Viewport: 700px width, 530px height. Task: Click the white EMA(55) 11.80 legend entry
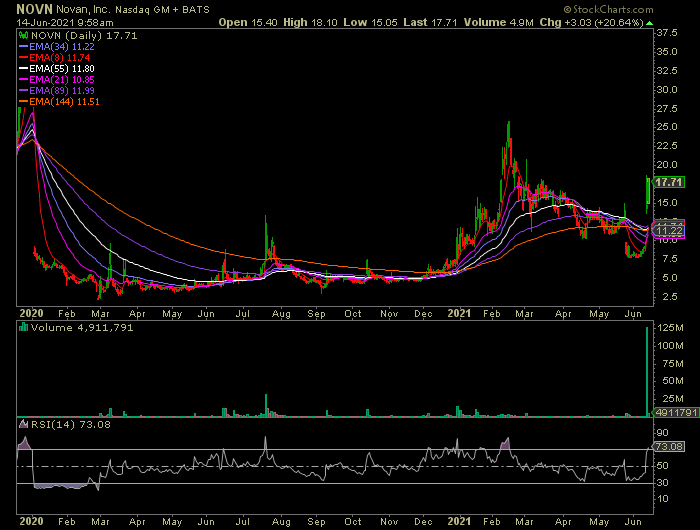tap(57, 69)
